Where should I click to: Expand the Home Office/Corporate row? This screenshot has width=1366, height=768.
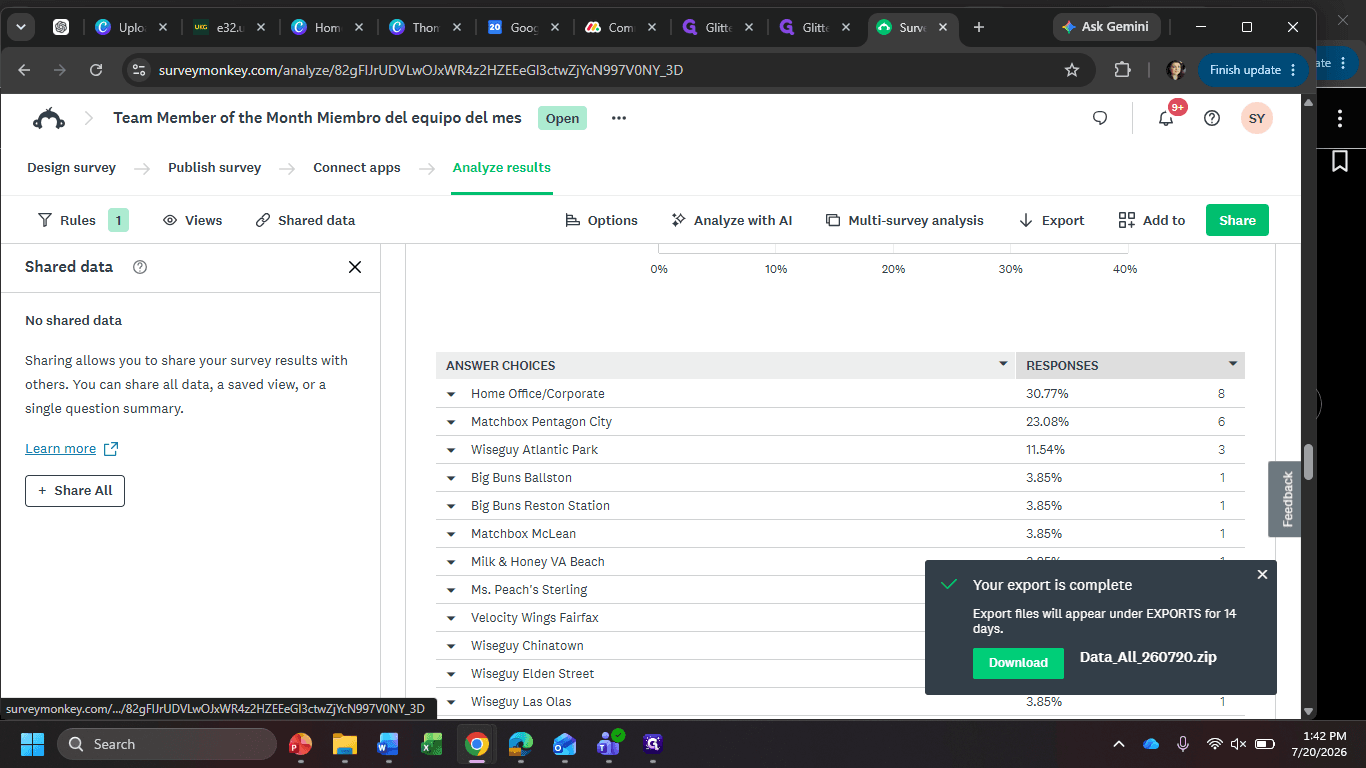[x=451, y=394]
